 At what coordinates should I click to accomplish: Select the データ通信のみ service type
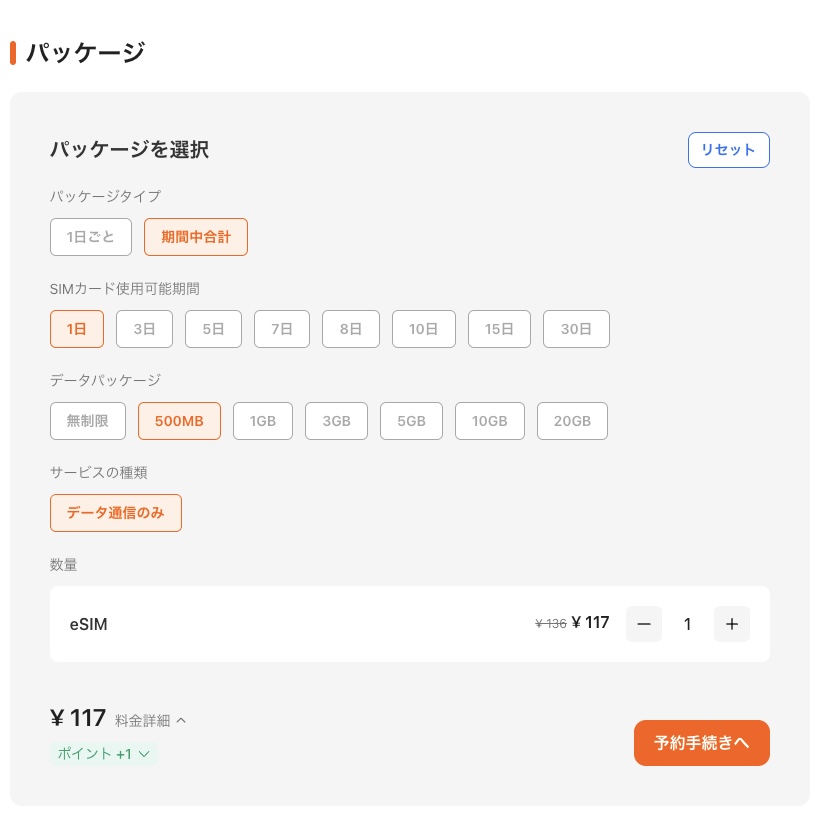click(x=116, y=513)
